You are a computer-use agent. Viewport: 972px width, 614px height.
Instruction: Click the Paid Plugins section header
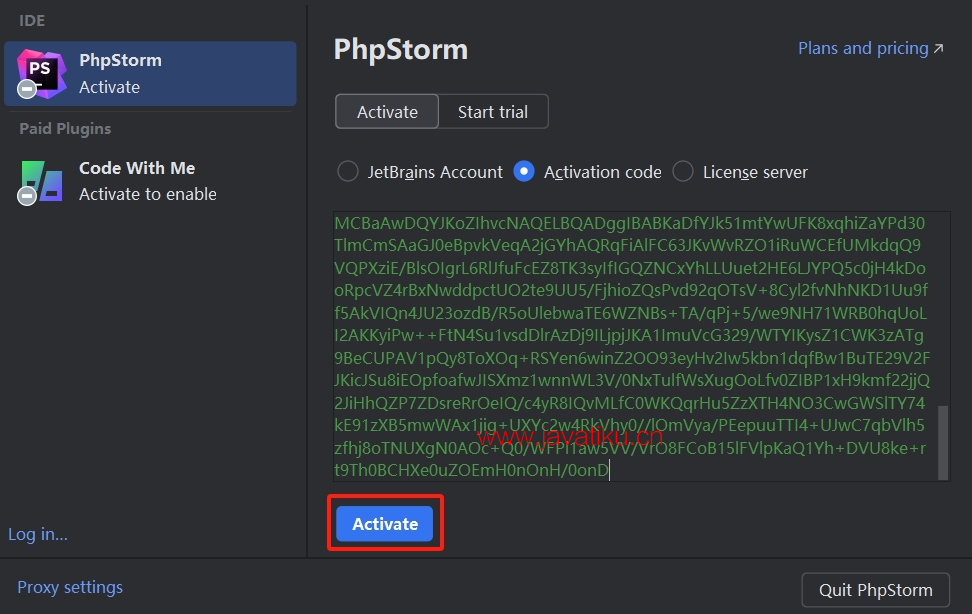point(65,128)
